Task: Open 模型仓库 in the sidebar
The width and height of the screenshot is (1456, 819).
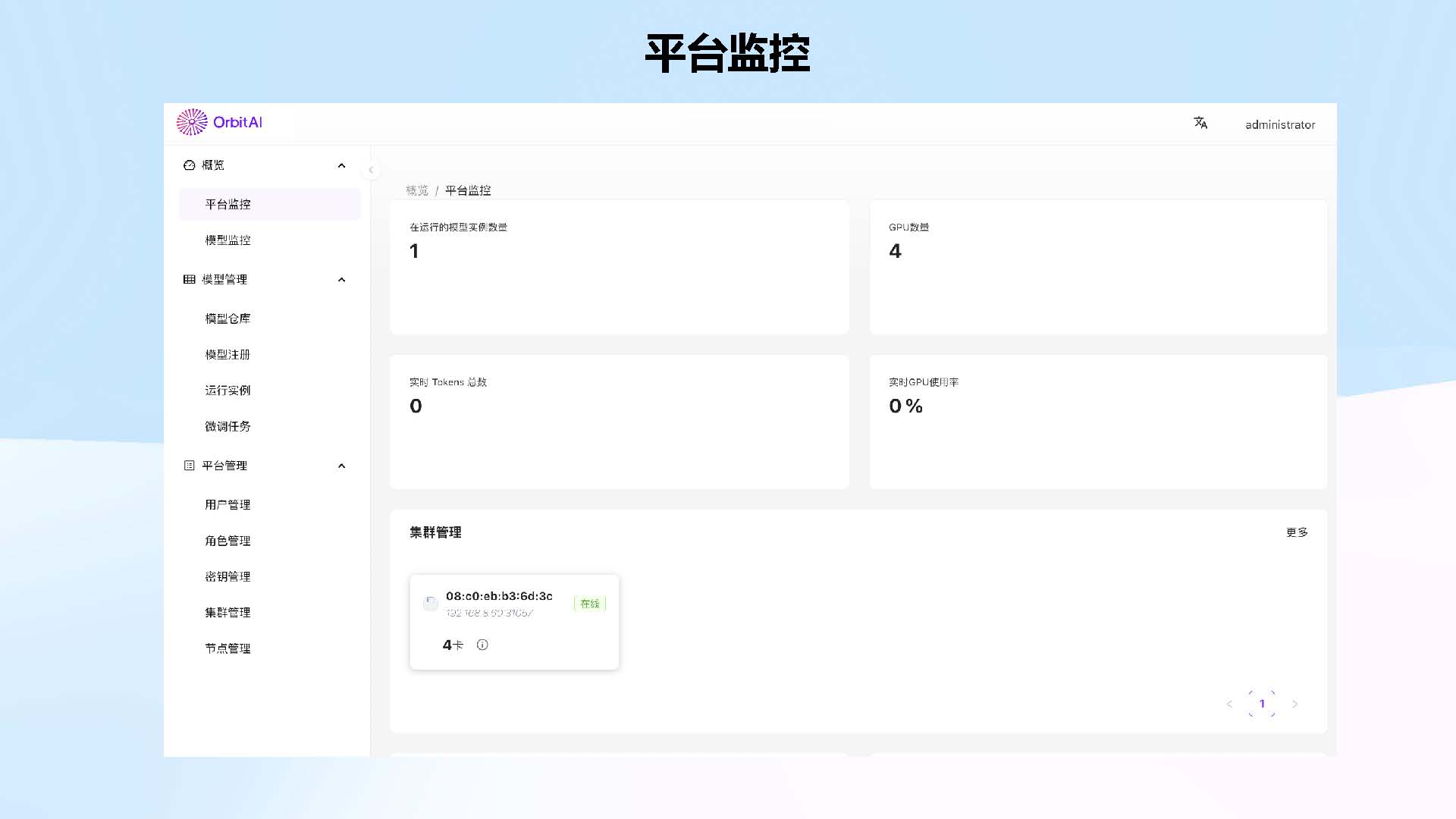Action: (227, 318)
